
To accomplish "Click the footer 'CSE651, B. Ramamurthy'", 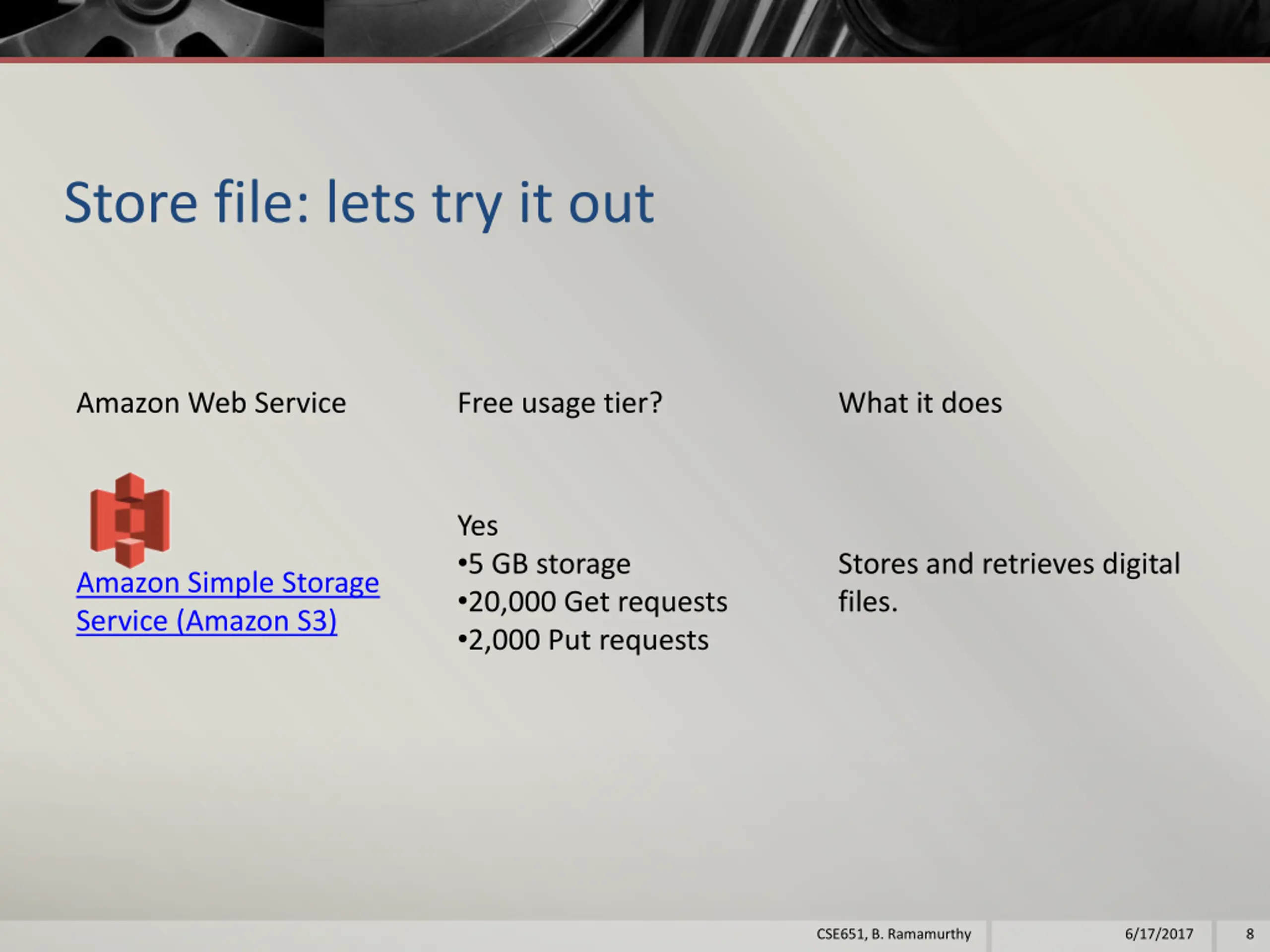I will click(894, 934).
